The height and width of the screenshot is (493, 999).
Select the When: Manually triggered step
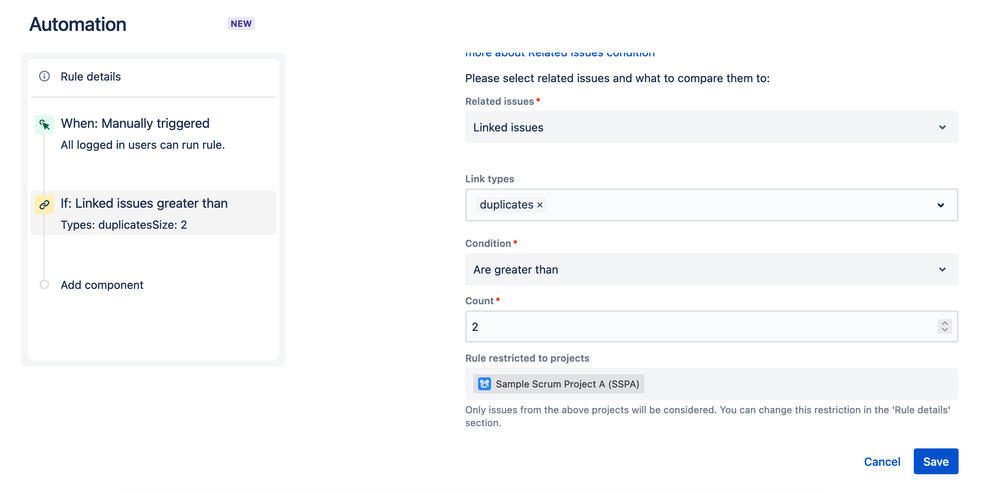click(x=135, y=124)
